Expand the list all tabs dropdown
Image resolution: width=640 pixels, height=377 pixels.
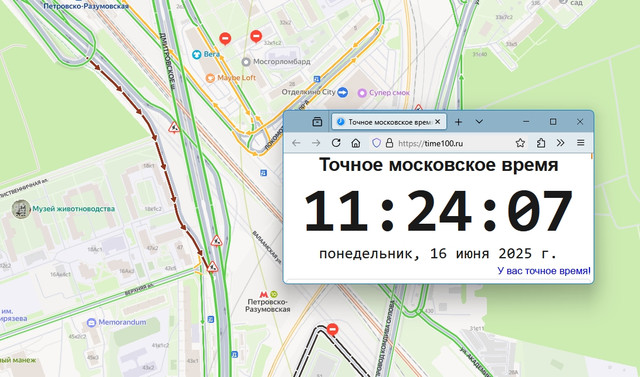pyautogui.click(x=479, y=122)
